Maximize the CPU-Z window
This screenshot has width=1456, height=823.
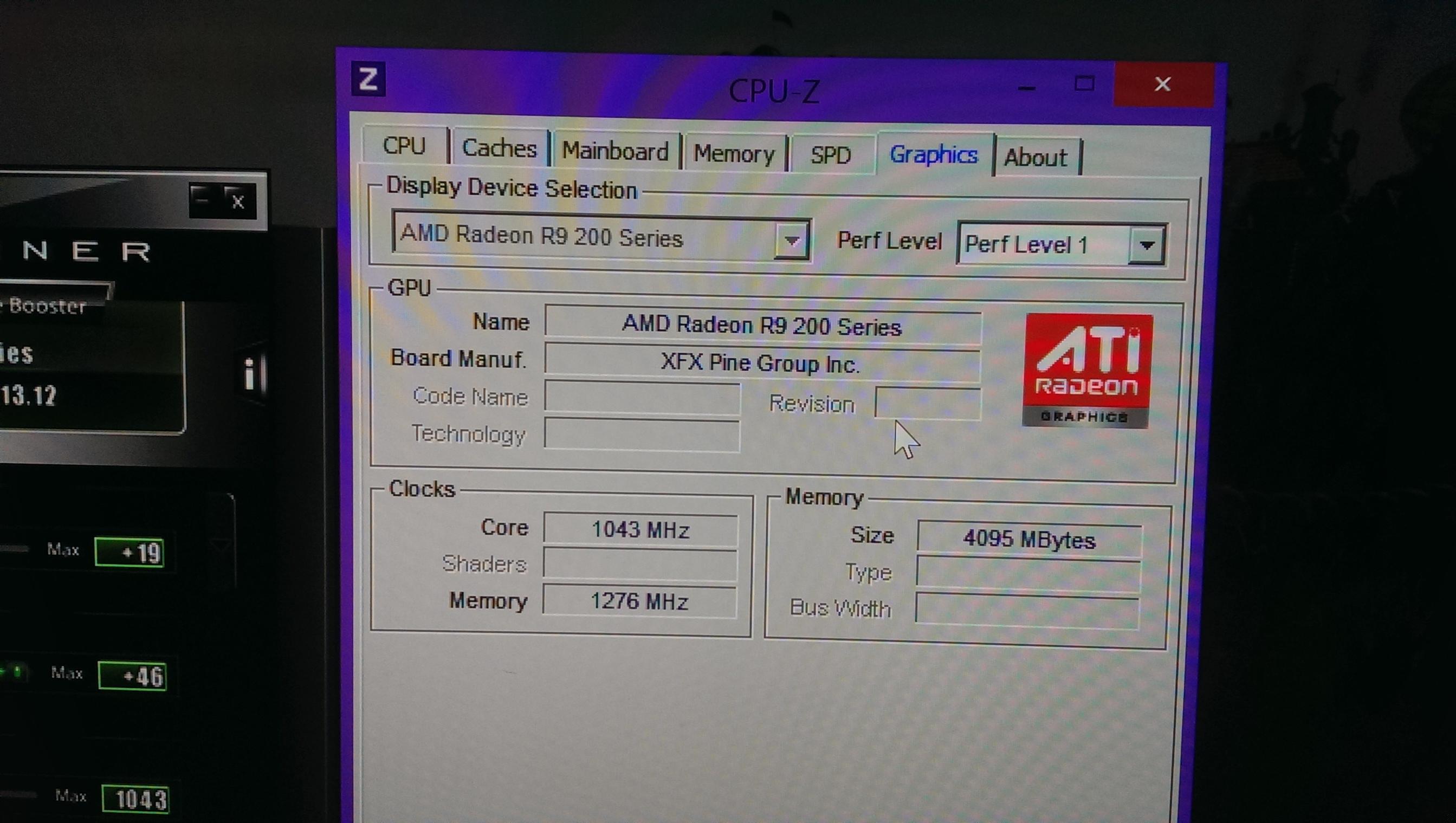pyautogui.click(x=1084, y=84)
